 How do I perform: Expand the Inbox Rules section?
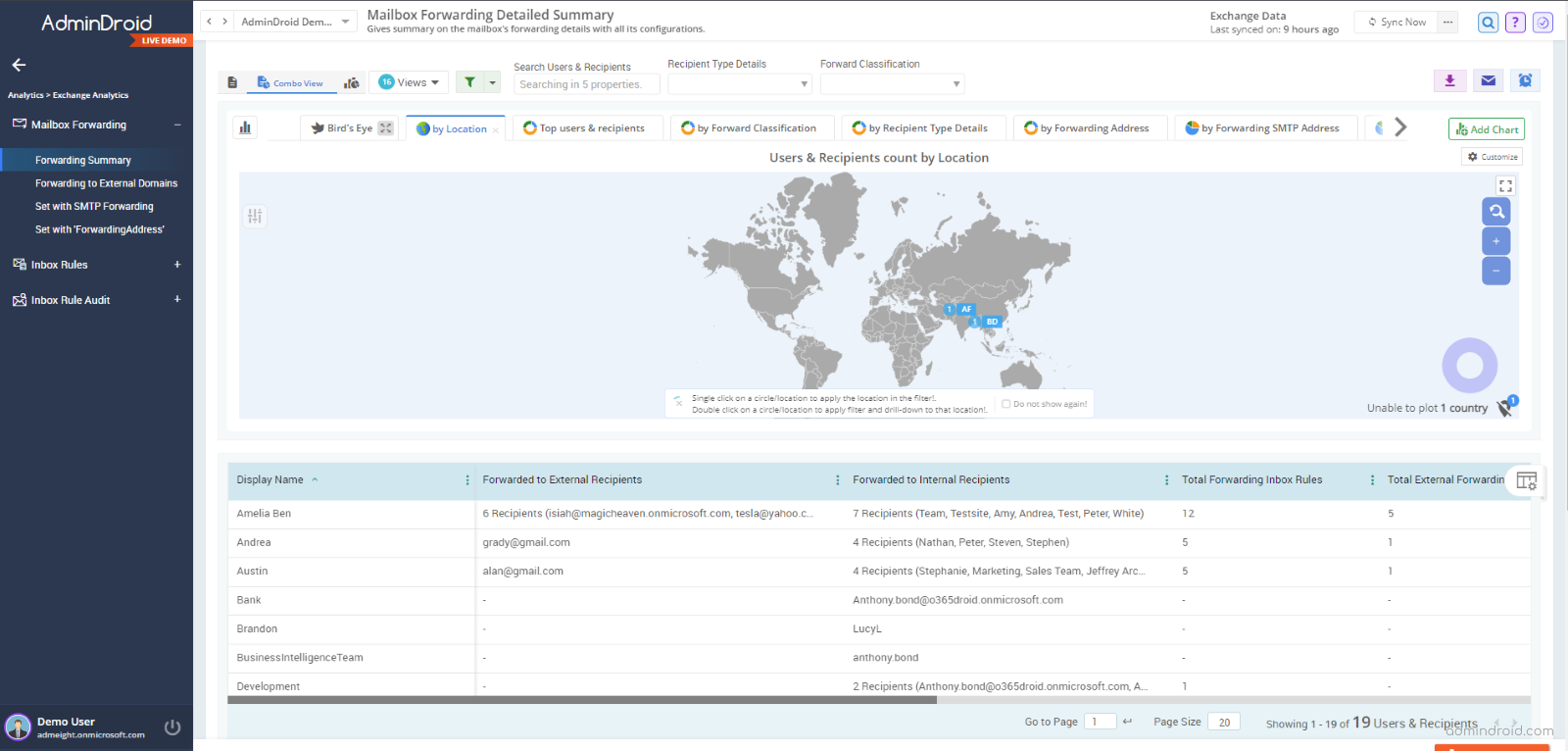pos(177,265)
